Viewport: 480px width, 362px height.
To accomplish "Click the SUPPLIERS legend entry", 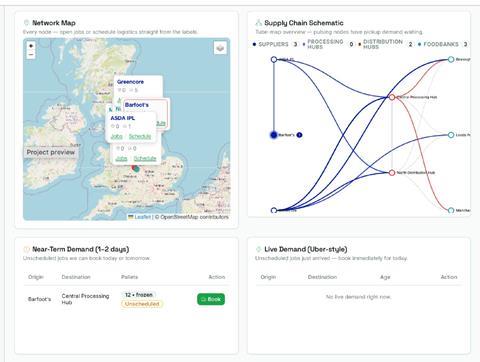I will [275, 44].
